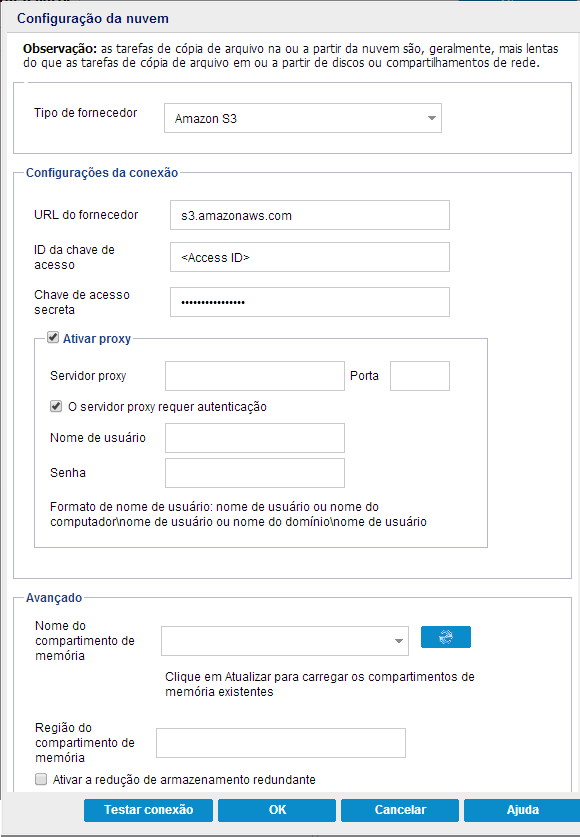Click the refresh buckets icon

click(x=445, y=637)
